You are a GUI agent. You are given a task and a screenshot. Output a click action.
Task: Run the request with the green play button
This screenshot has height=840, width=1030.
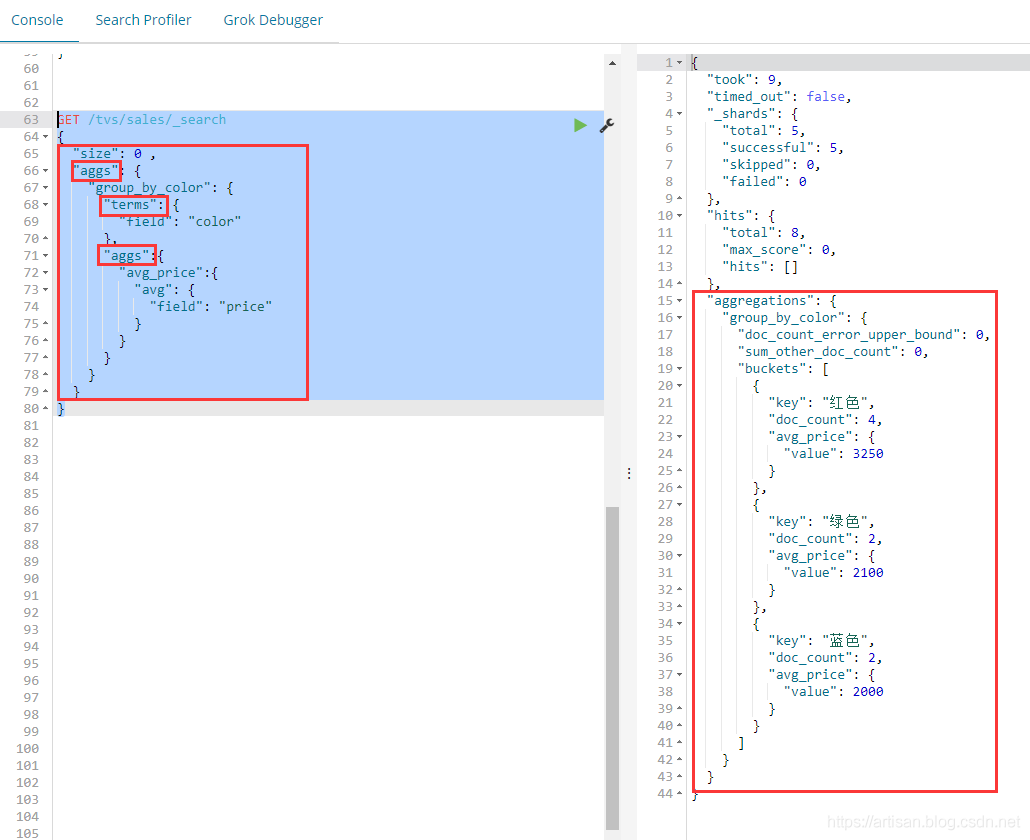[x=580, y=125]
